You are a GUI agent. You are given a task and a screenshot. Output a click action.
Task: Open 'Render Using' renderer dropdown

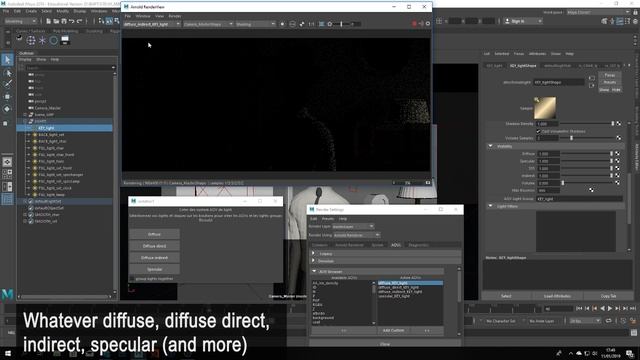coord(357,235)
